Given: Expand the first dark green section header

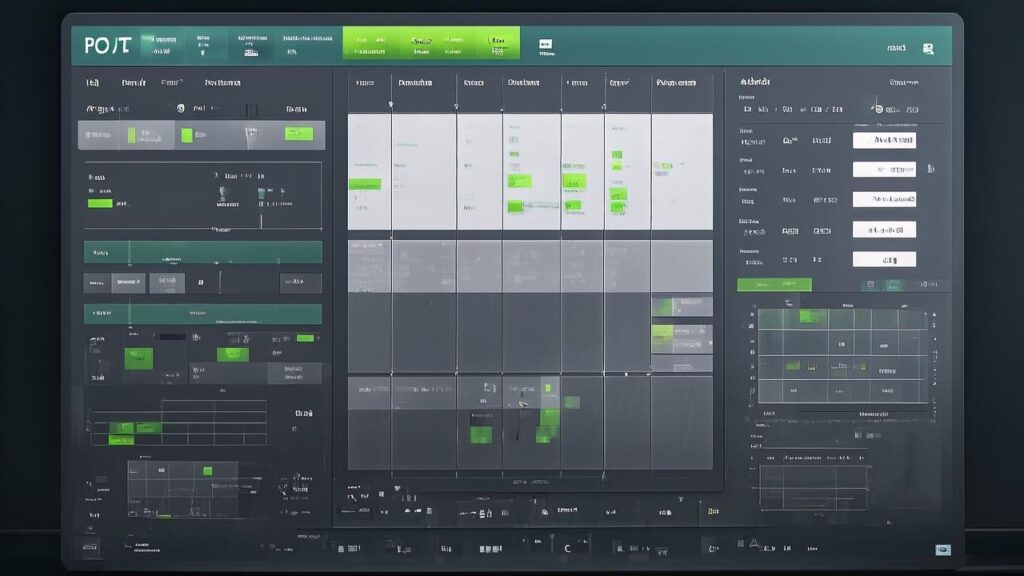Looking at the screenshot, I should [202, 252].
